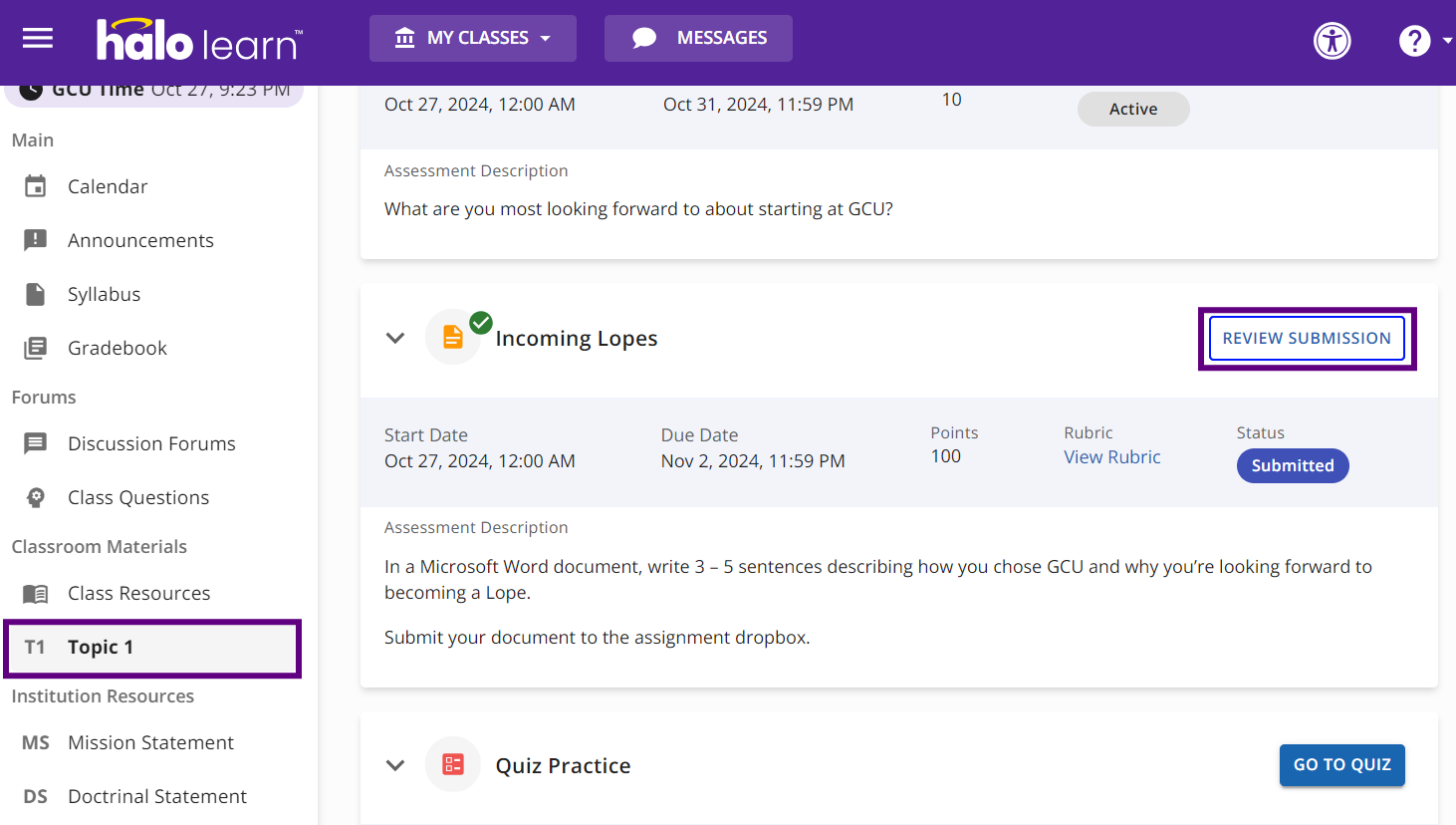Collapse the Incoming Lopes assignment

click(395, 338)
